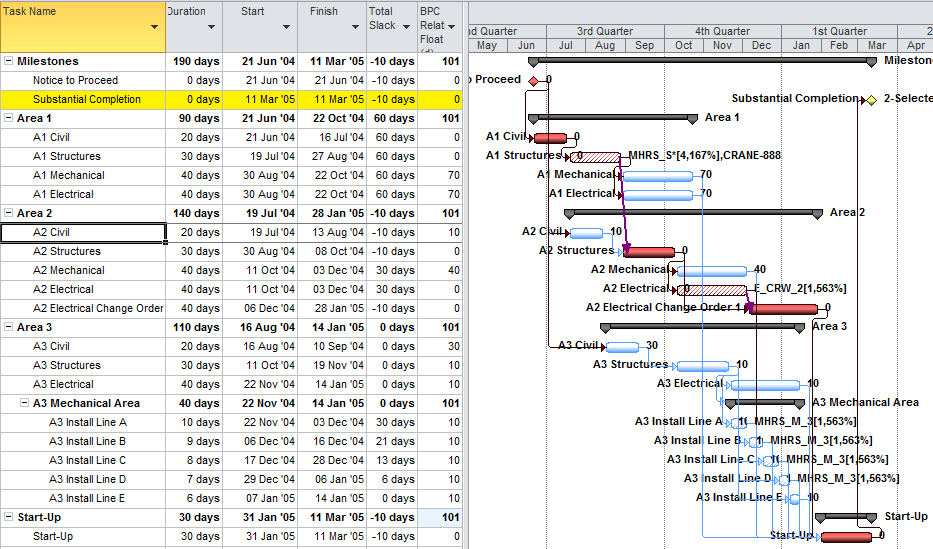Collapse the Milestones summary task
Image resolution: width=933 pixels, height=549 pixels.
pyautogui.click(x=8, y=61)
